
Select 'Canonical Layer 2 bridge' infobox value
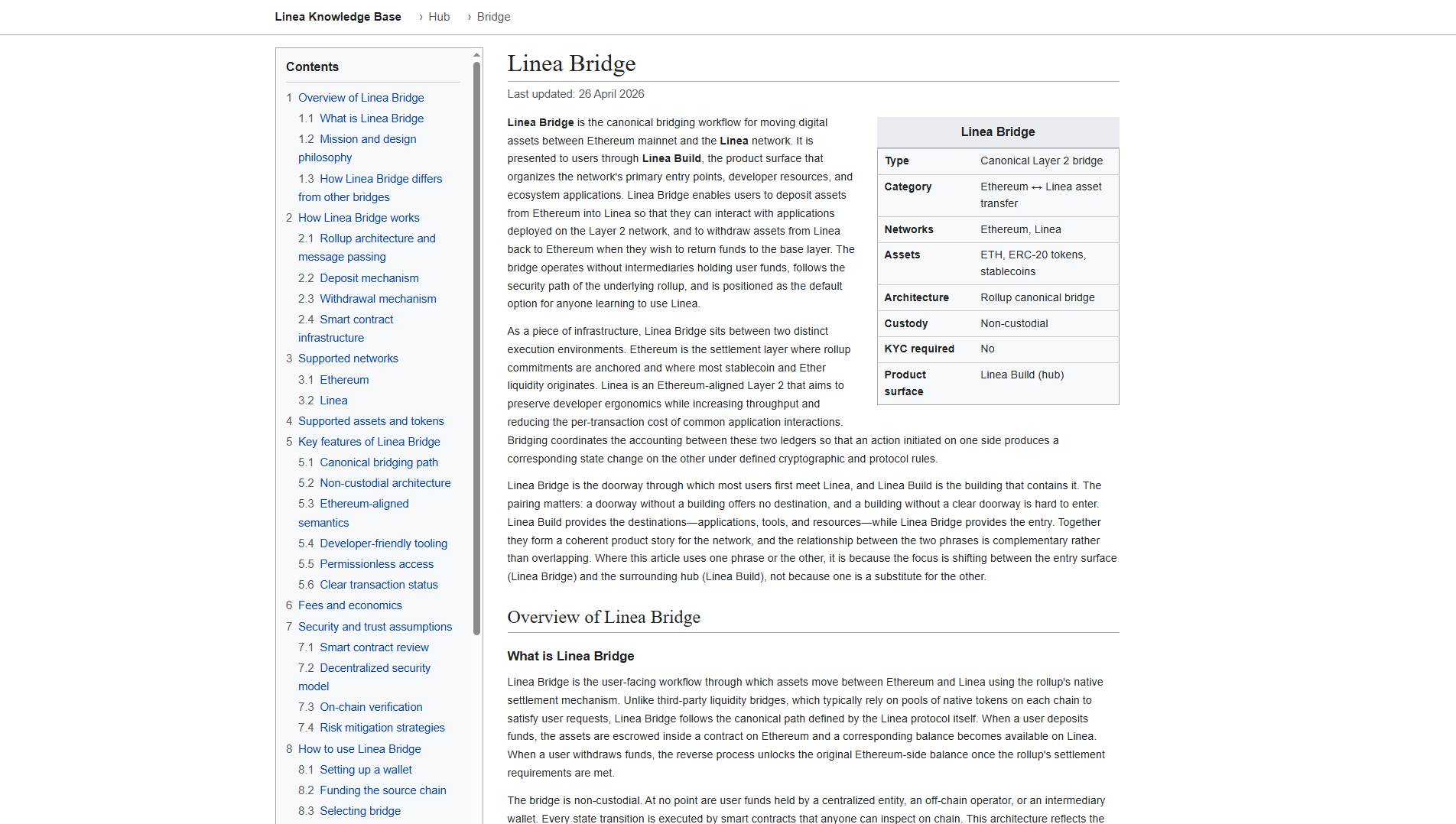1042,161
